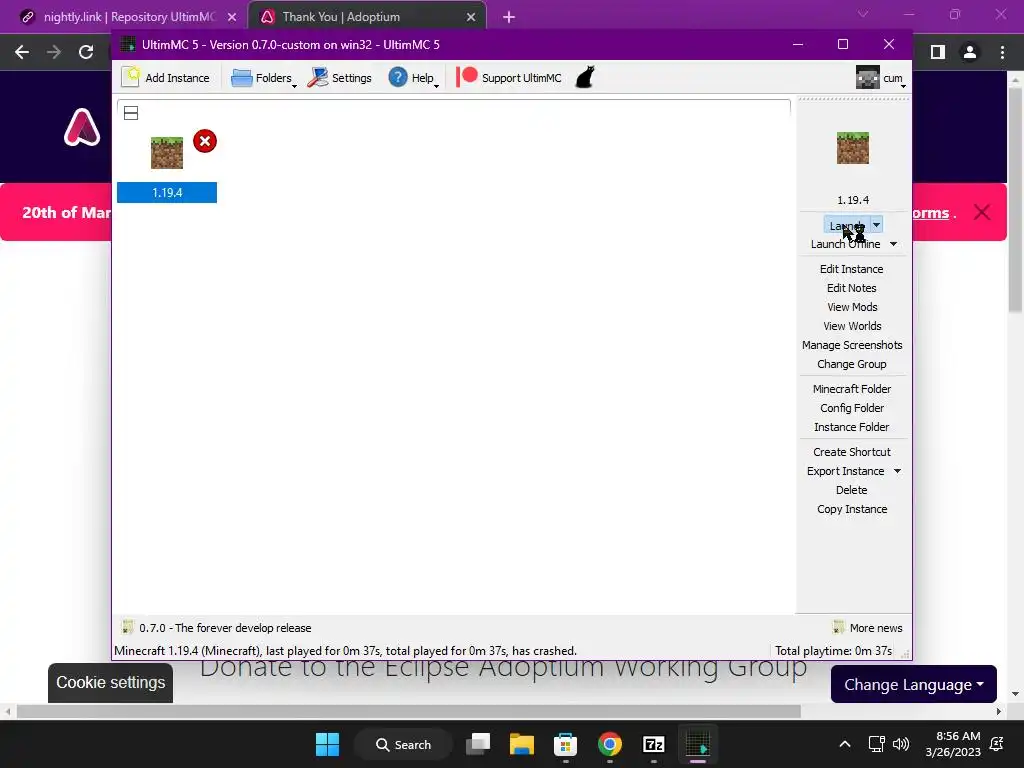The width and height of the screenshot is (1024, 768).
Task: Click the taskbar Search box
Action: coord(403,744)
